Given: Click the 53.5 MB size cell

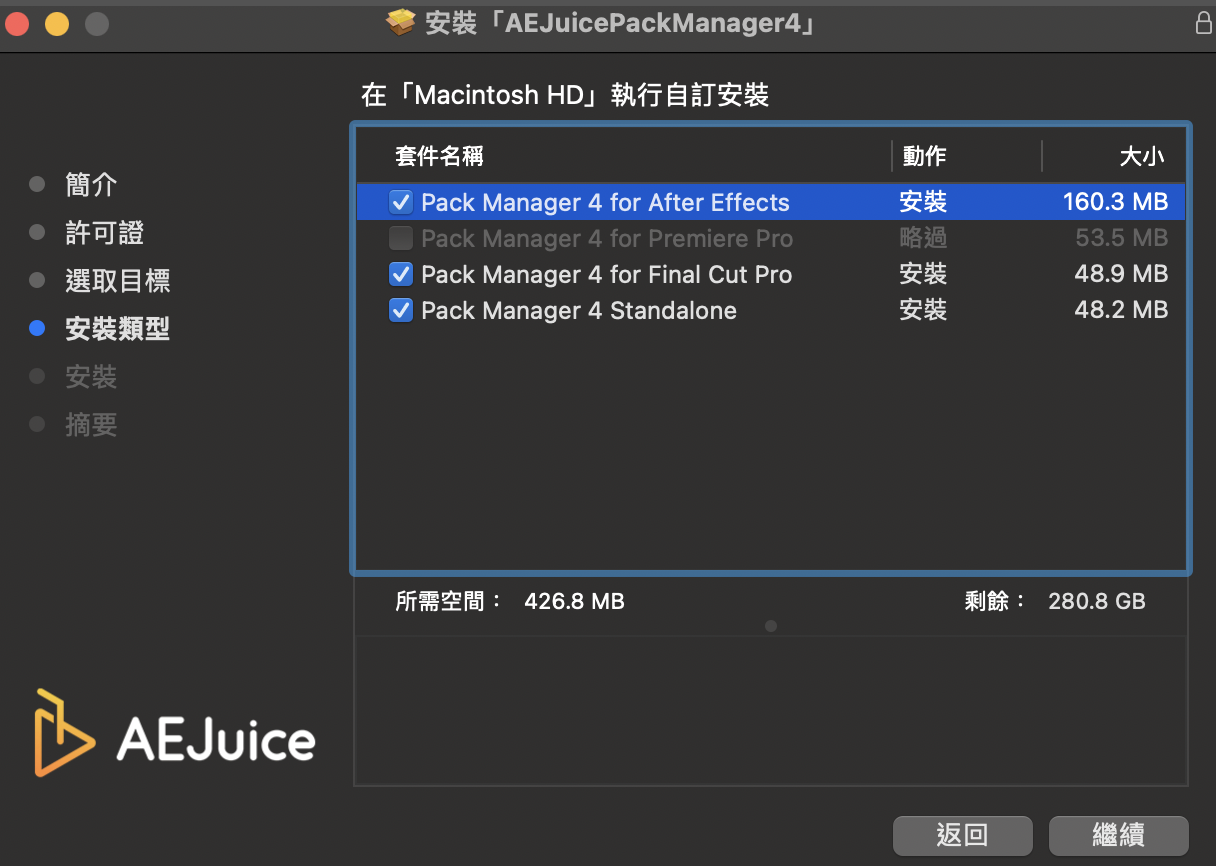Looking at the screenshot, I should coord(1121,238).
